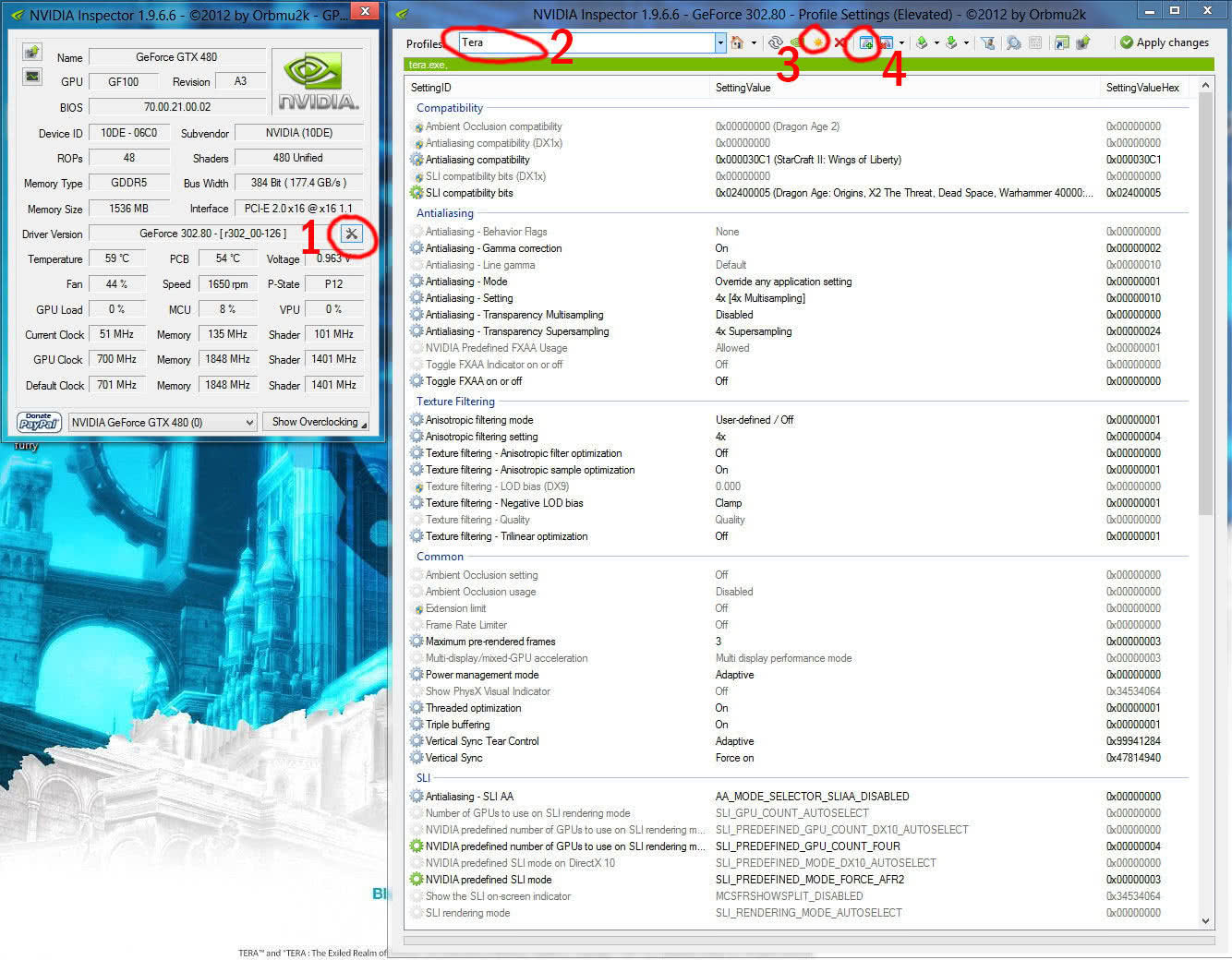Select 'Texture filtering - Negative LOD bias' row
1232x960 pixels.
[x=800, y=503]
